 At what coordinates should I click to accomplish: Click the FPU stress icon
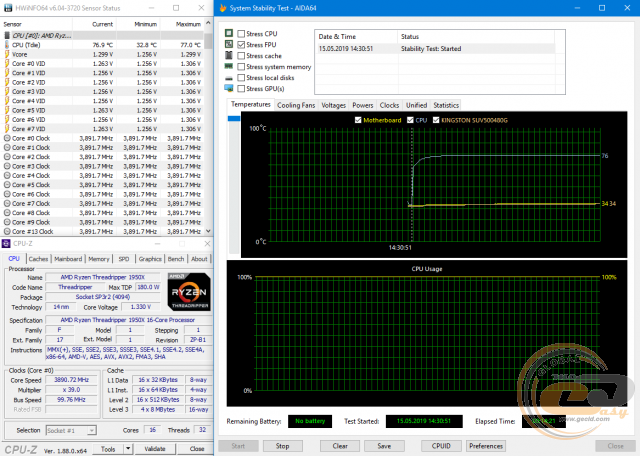pyautogui.click(x=229, y=44)
